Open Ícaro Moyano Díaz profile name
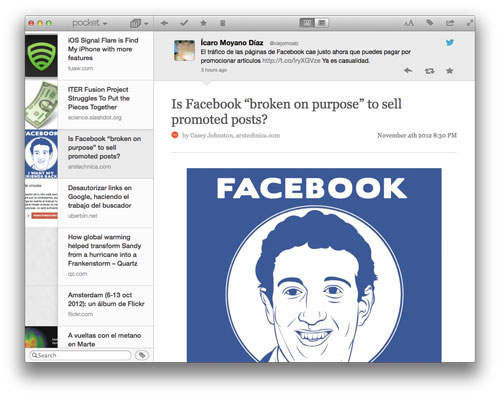This screenshot has height=397, width=500. click(232, 43)
